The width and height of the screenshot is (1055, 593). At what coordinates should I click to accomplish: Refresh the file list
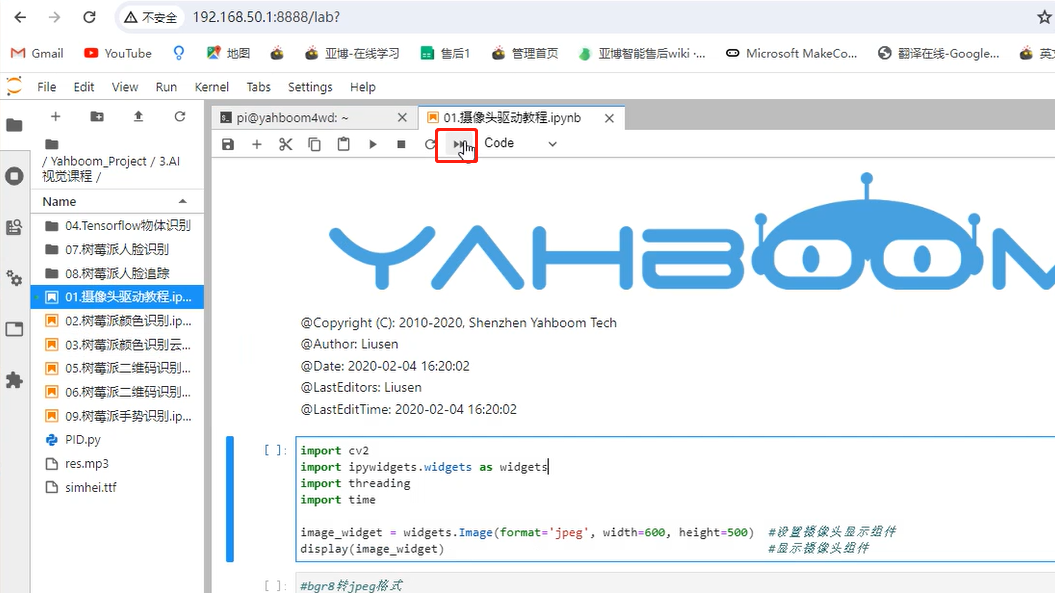[x=180, y=116]
